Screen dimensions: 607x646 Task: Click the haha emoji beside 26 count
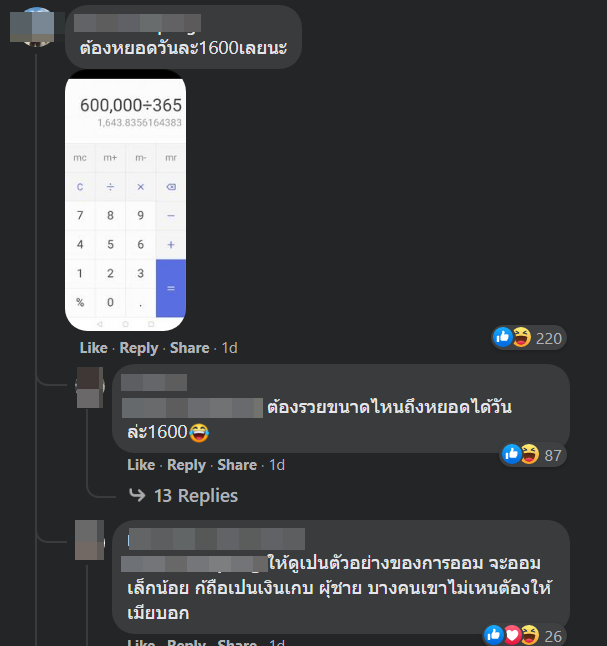click(530, 635)
